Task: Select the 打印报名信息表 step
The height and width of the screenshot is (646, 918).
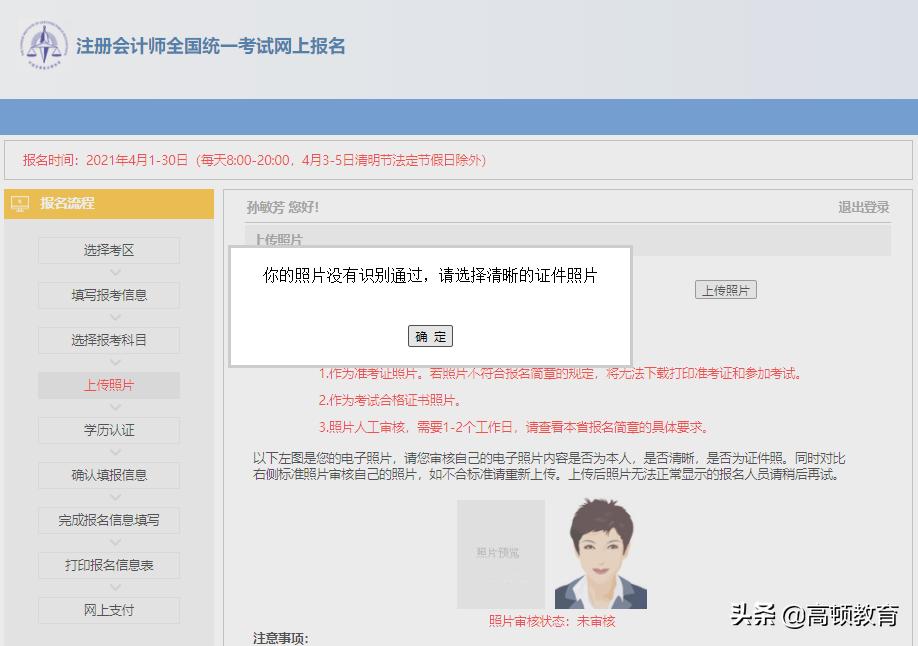Action: (x=109, y=565)
